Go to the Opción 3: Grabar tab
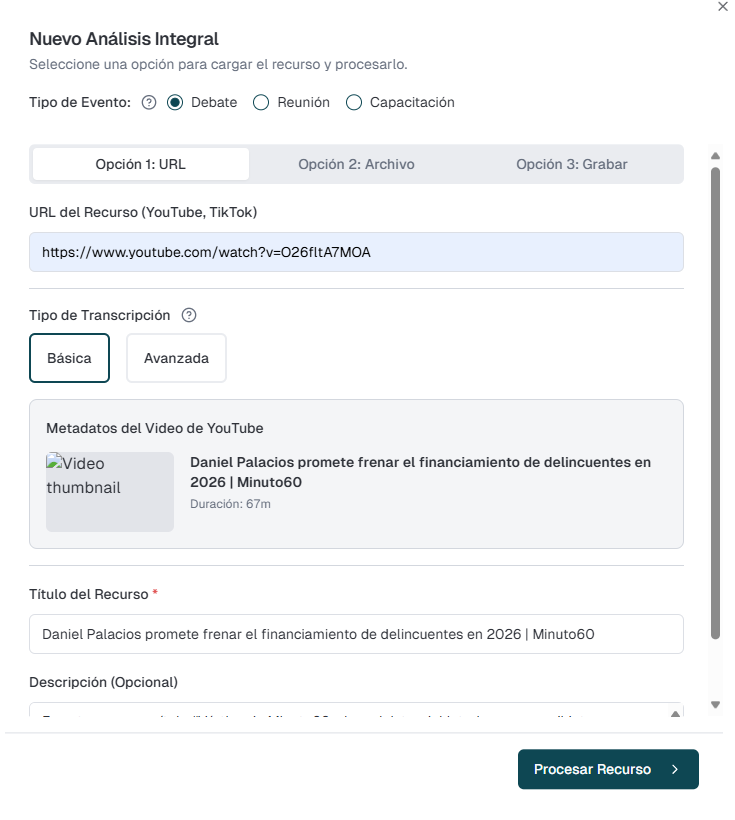This screenshot has width=735, height=820. [572, 164]
